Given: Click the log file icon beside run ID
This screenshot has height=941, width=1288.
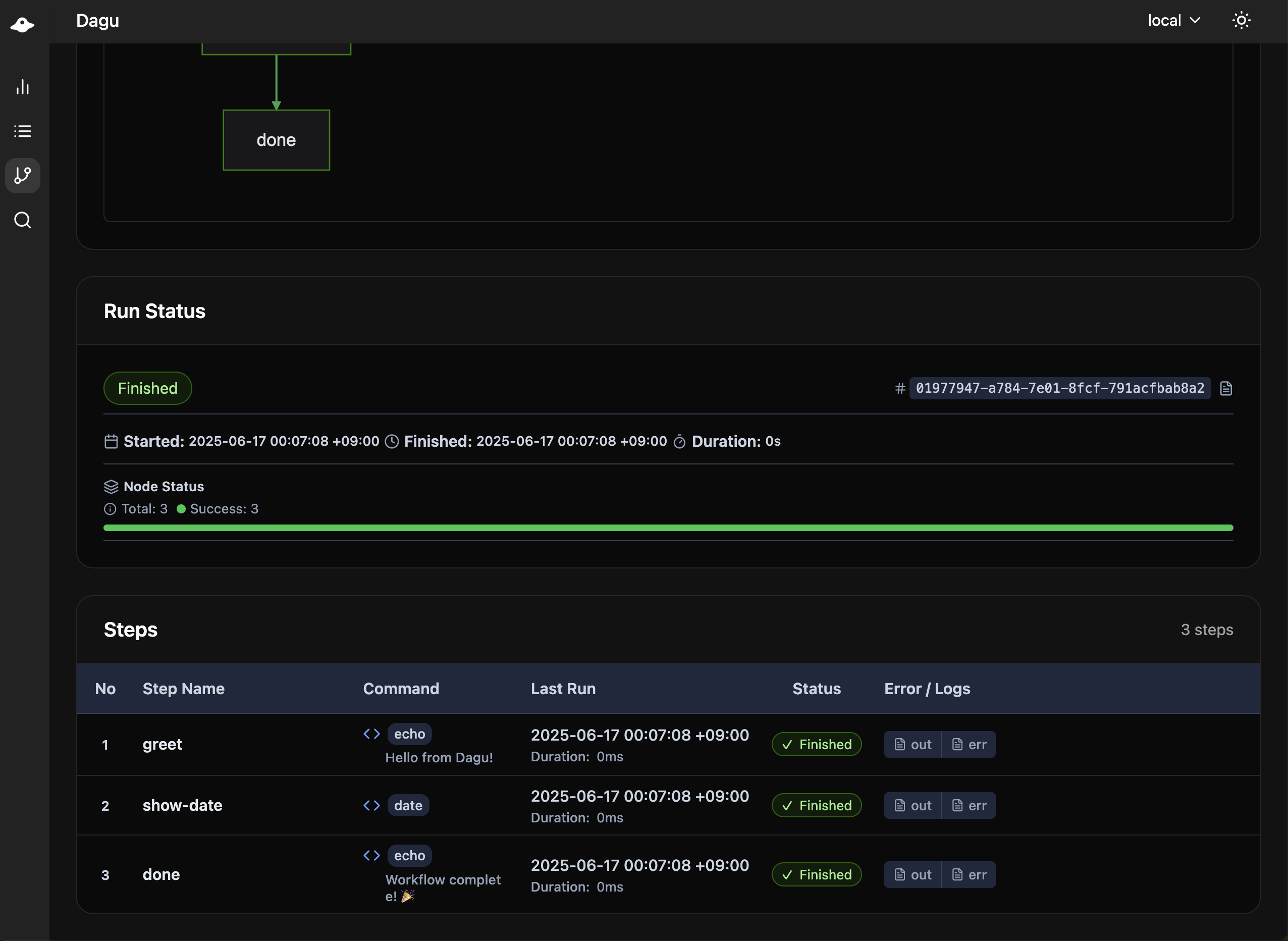Looking at the screenshot, I should point(1226,389).
